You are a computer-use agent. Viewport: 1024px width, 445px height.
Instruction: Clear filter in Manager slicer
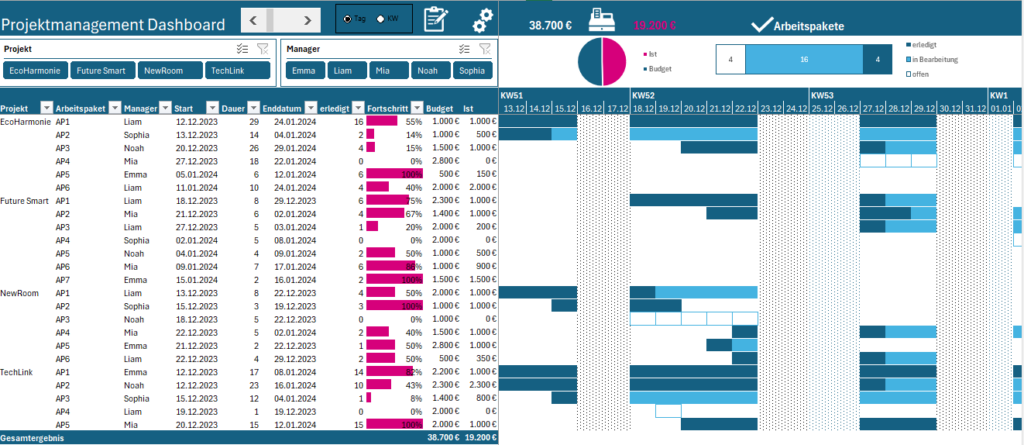[485, 48]
